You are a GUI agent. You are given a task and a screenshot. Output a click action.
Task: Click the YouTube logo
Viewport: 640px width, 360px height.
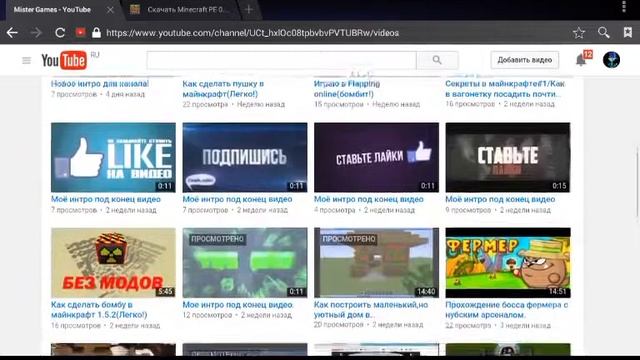(64, 60)
